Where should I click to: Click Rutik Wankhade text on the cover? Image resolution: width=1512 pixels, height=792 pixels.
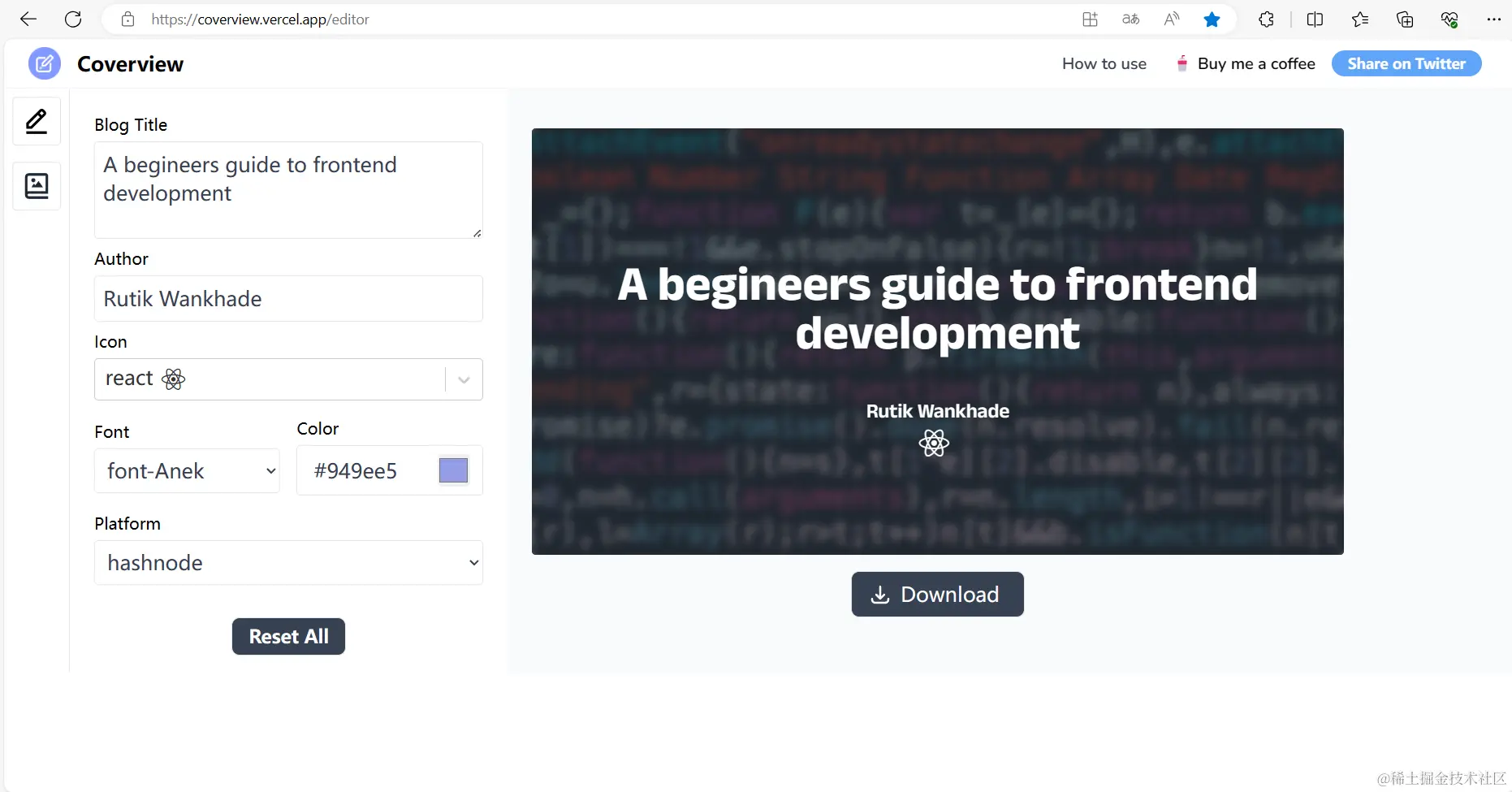[937, 411]
